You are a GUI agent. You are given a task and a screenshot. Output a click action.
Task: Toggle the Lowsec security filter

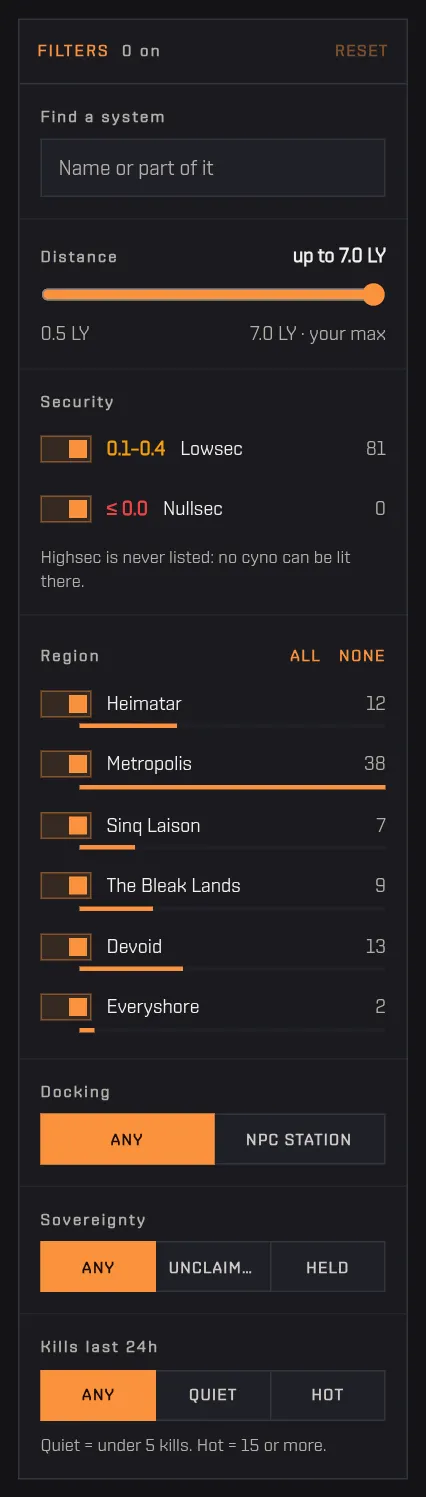click(66, 448)
